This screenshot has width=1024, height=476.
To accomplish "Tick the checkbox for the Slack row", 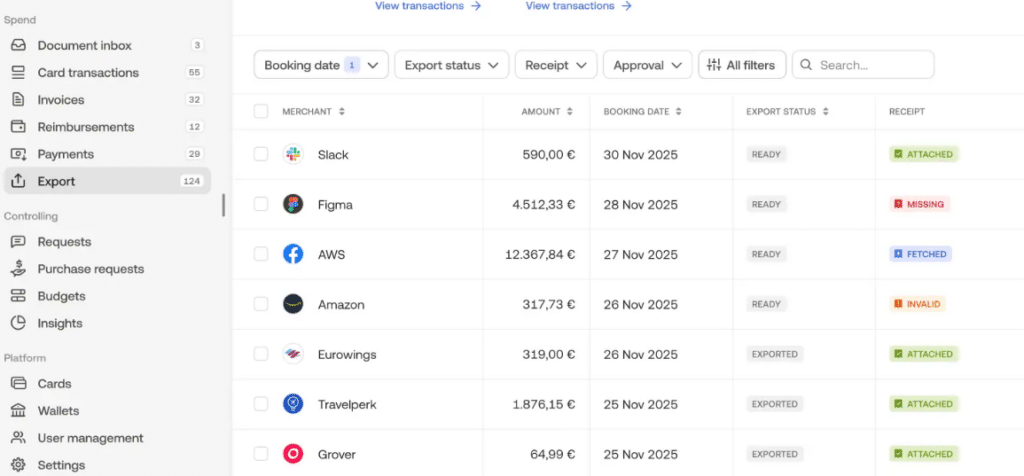I will pos(261,155).
